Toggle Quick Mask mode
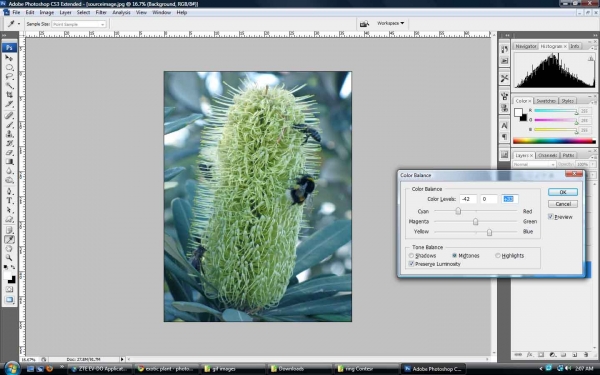 click(9, 290)
